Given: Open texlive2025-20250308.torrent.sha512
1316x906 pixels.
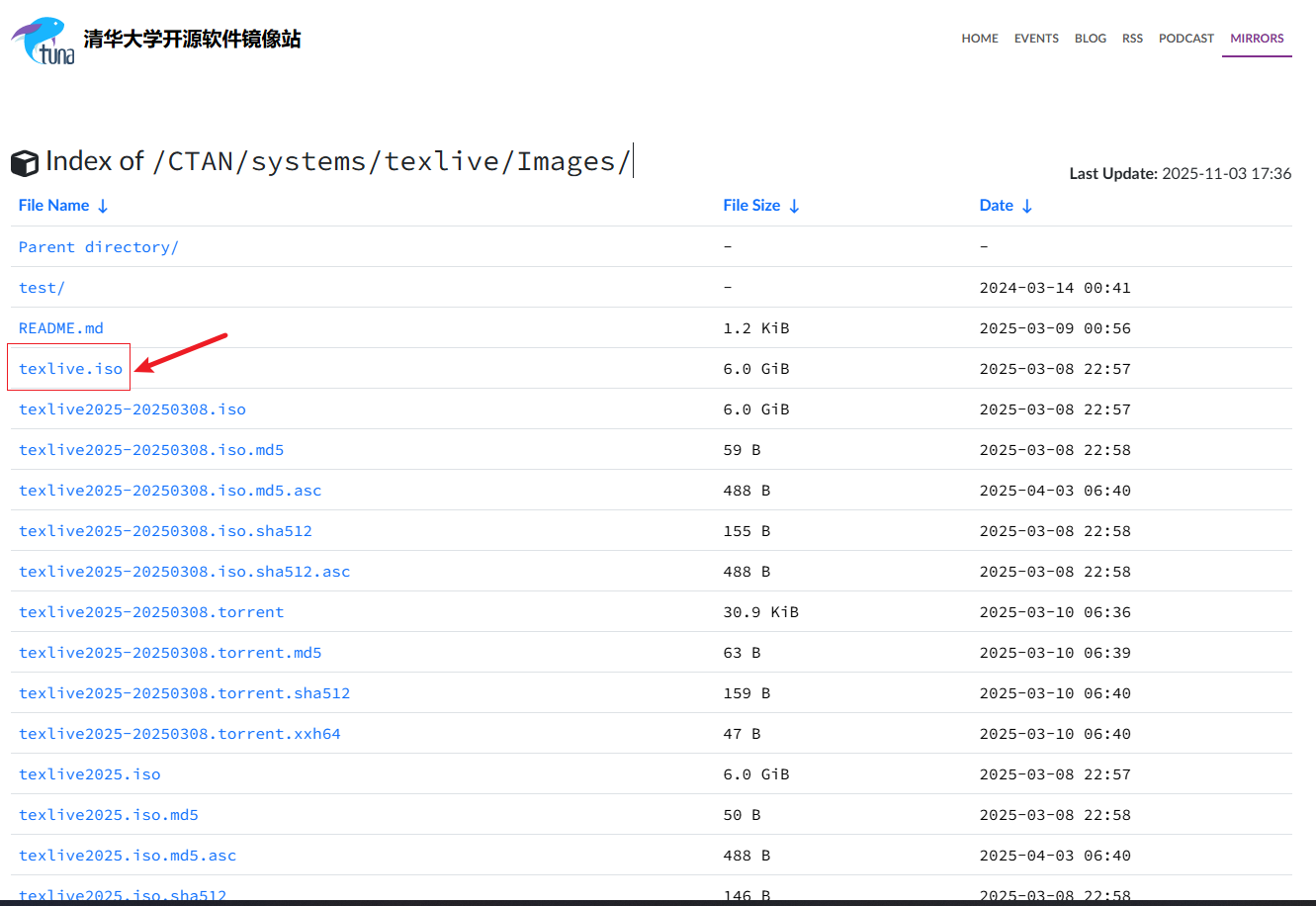Looking at the screenshot, I should [x=185, y=693].
